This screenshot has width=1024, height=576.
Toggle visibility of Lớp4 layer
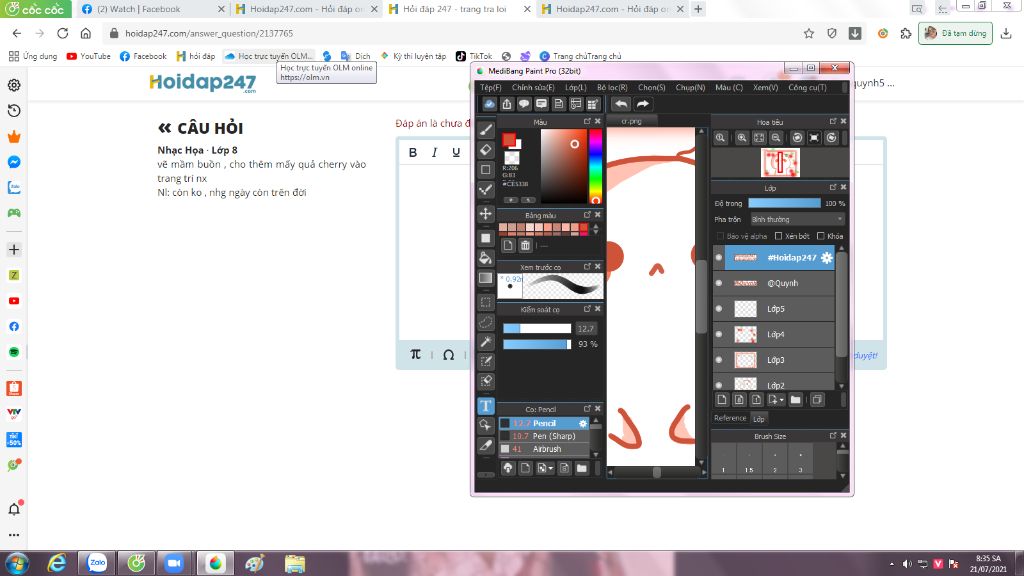pyautogui.click(x=719, y=334)
